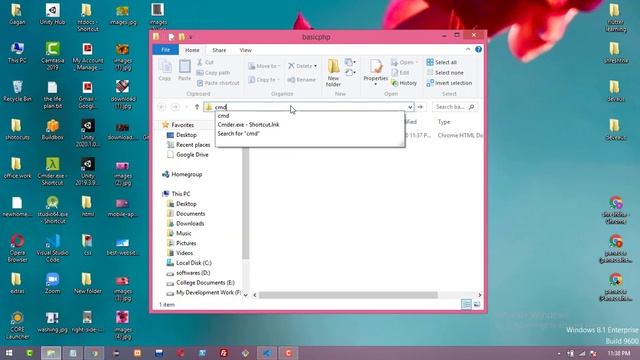Expand the address bar history dropdown

(x=410, y=107)
